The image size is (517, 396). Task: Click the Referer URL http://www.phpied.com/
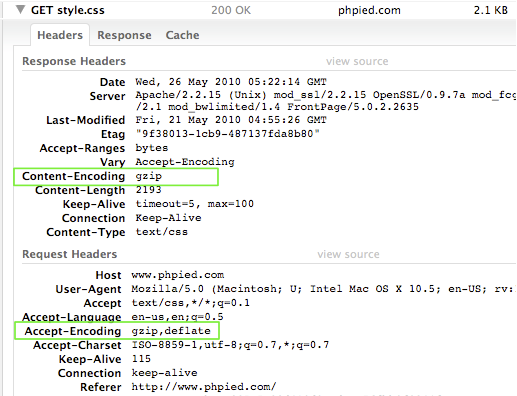[x=204, y=387]
